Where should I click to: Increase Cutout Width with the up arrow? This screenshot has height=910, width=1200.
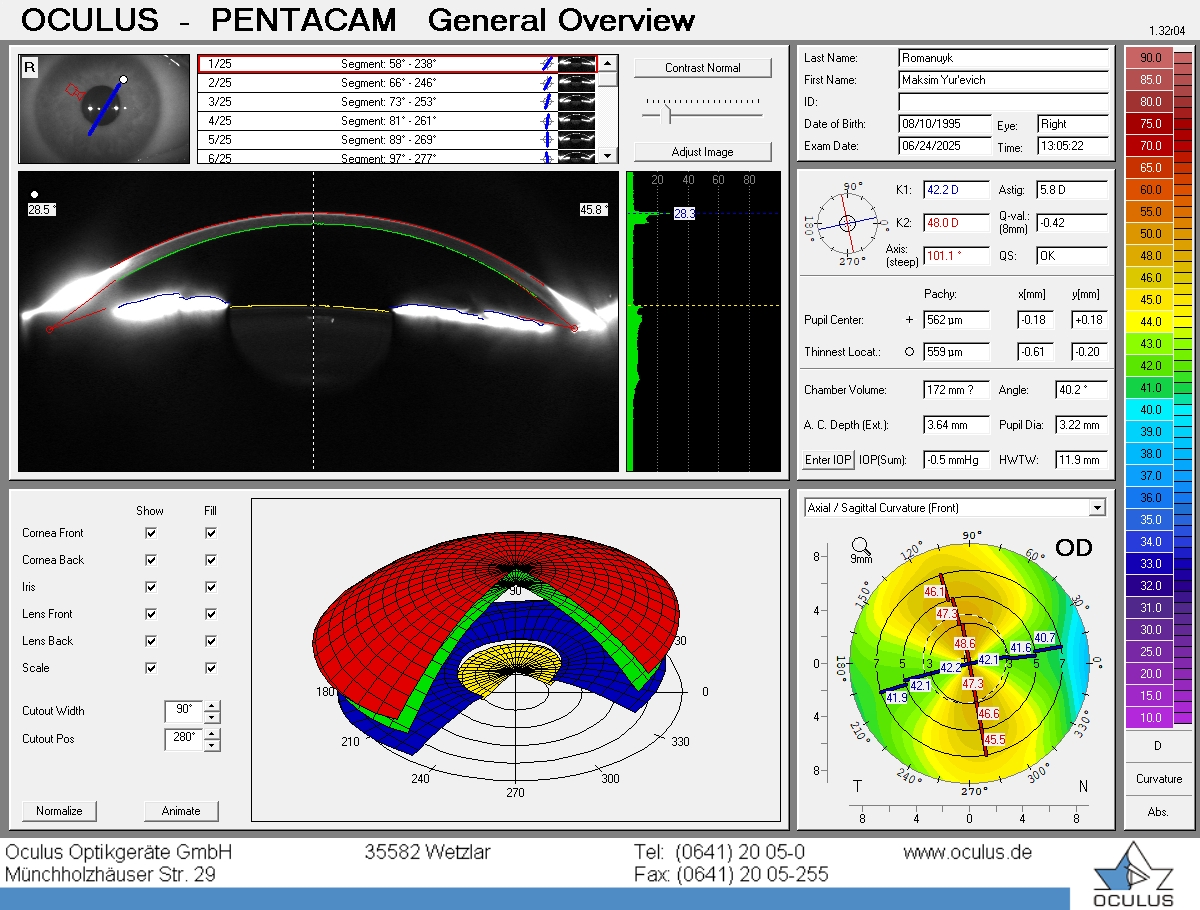coord(211,706)
